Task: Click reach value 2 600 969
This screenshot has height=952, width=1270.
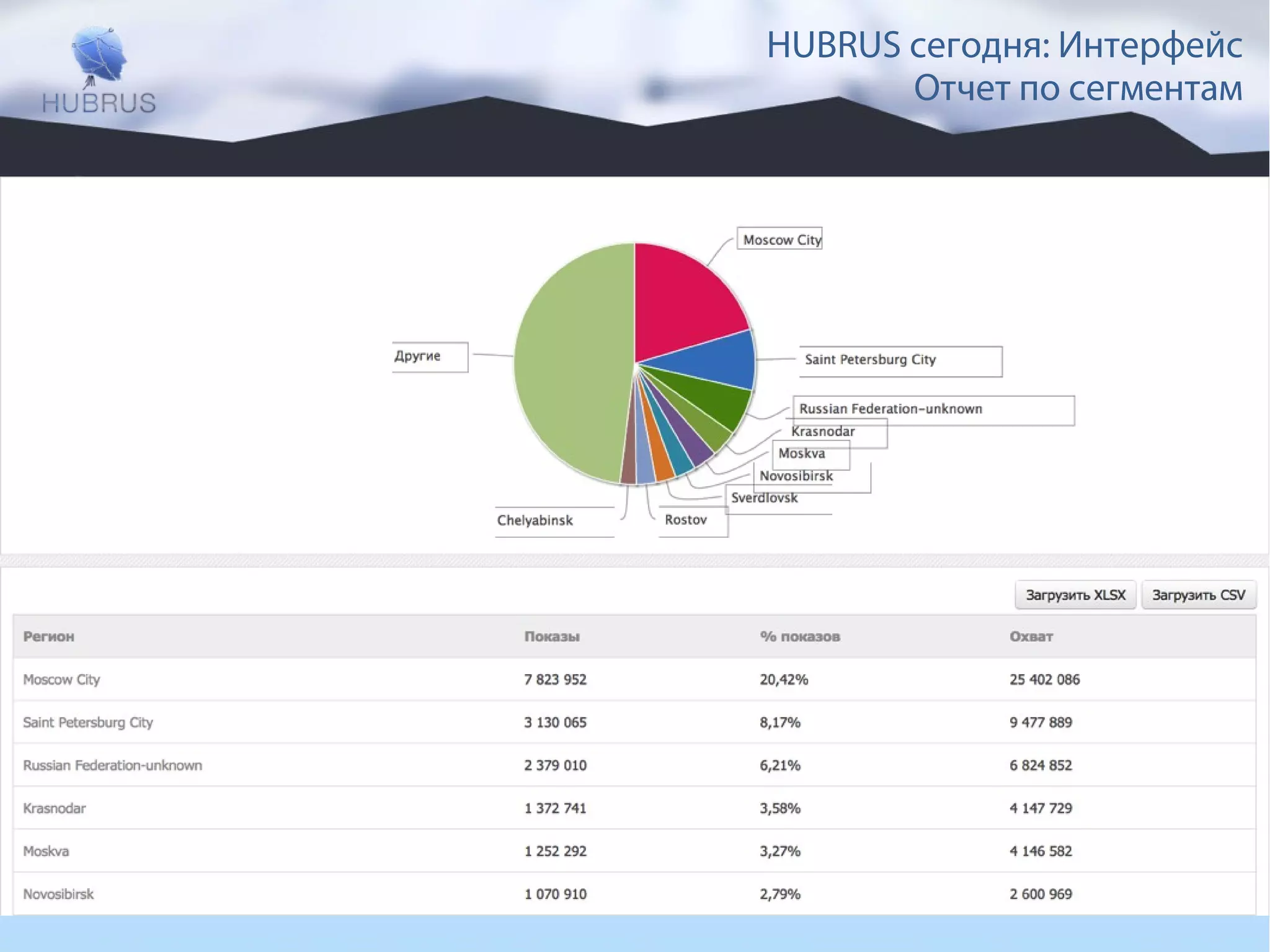Action: [1041, 894]
